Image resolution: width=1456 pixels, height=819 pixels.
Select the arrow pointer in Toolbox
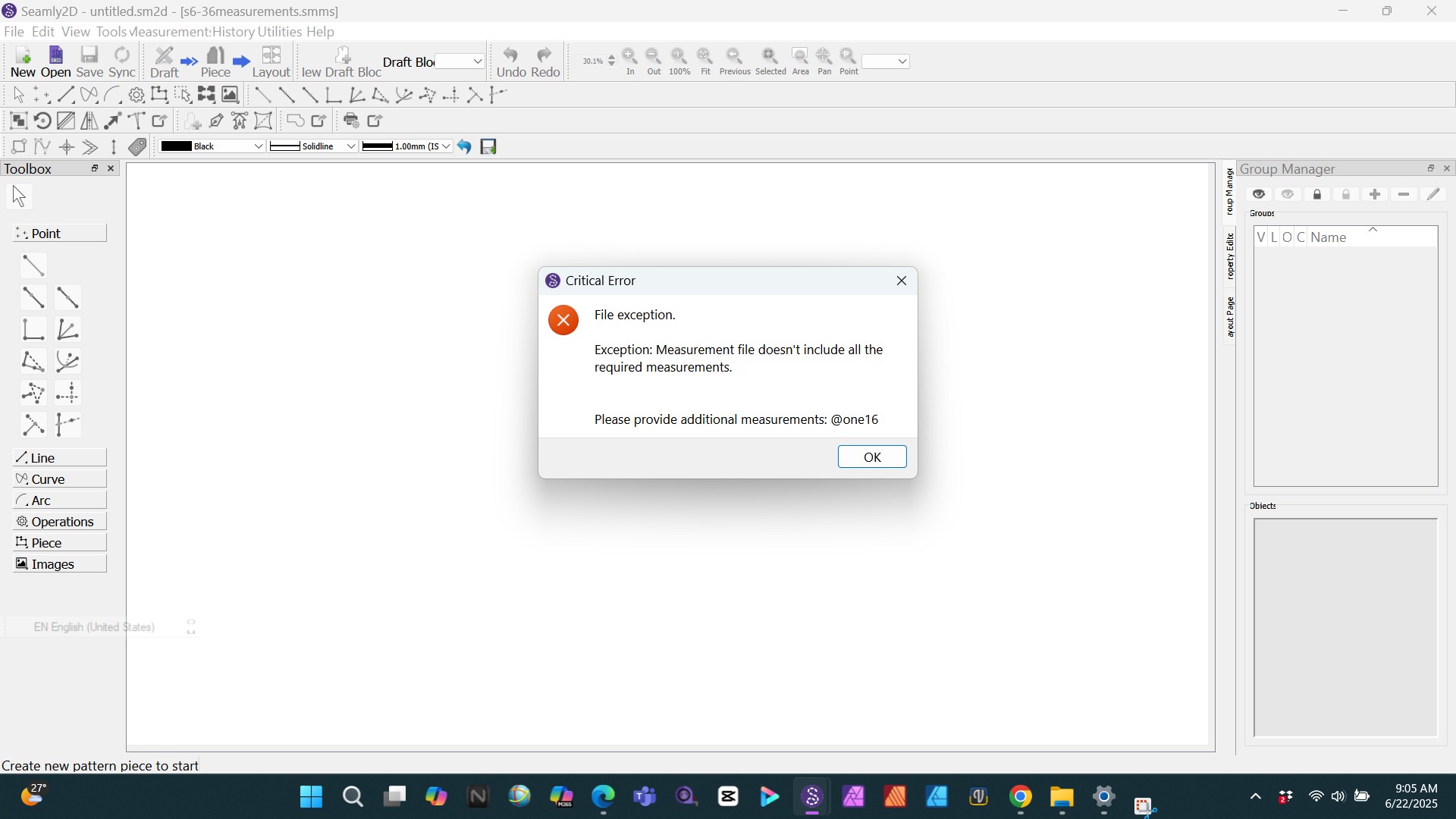coord(19,196)
